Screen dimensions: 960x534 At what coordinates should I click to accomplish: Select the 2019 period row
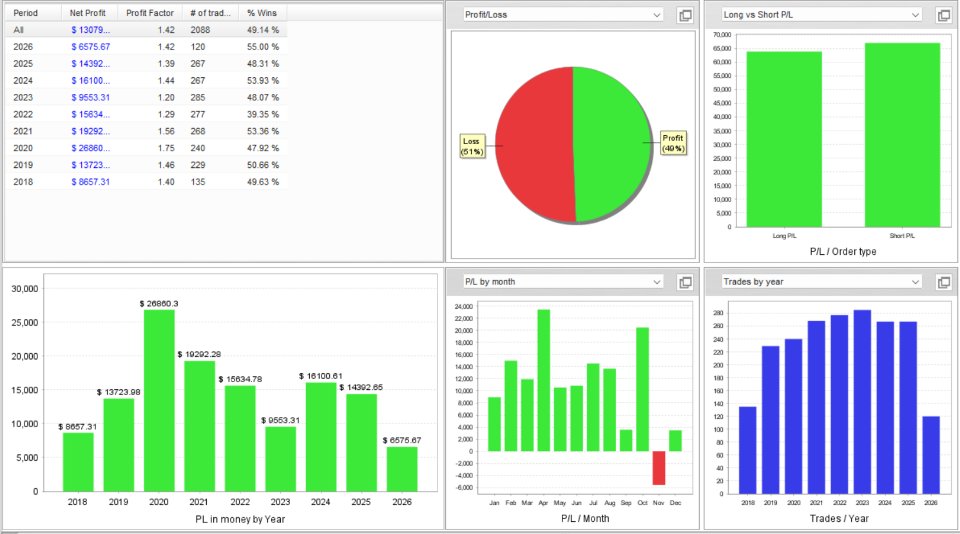pos(146,165)
